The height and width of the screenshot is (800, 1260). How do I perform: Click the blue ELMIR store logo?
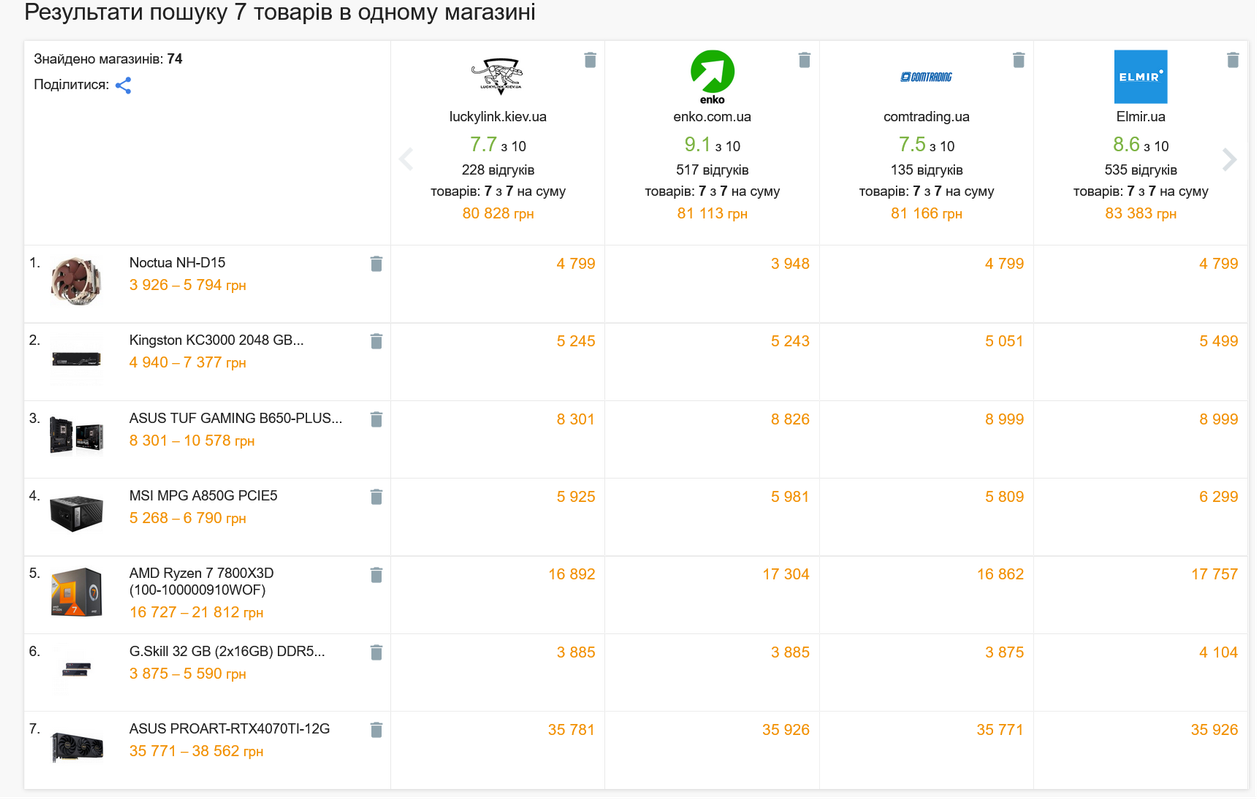[1141, 77]
